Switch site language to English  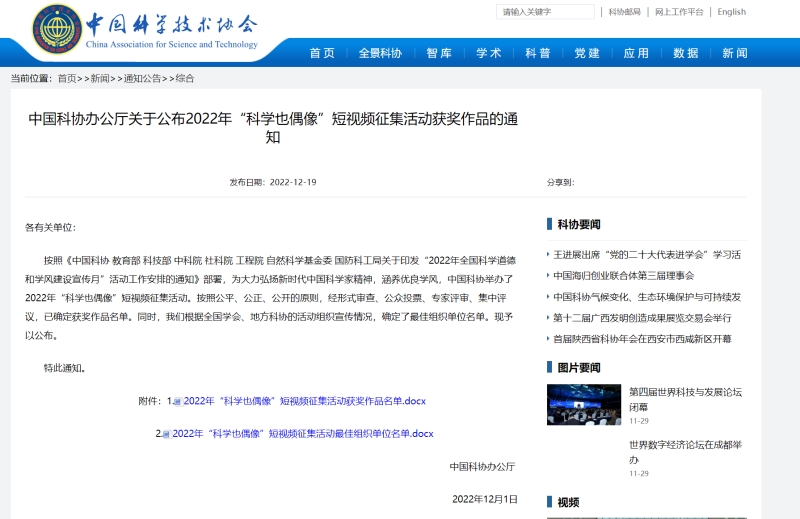(731, 12)
